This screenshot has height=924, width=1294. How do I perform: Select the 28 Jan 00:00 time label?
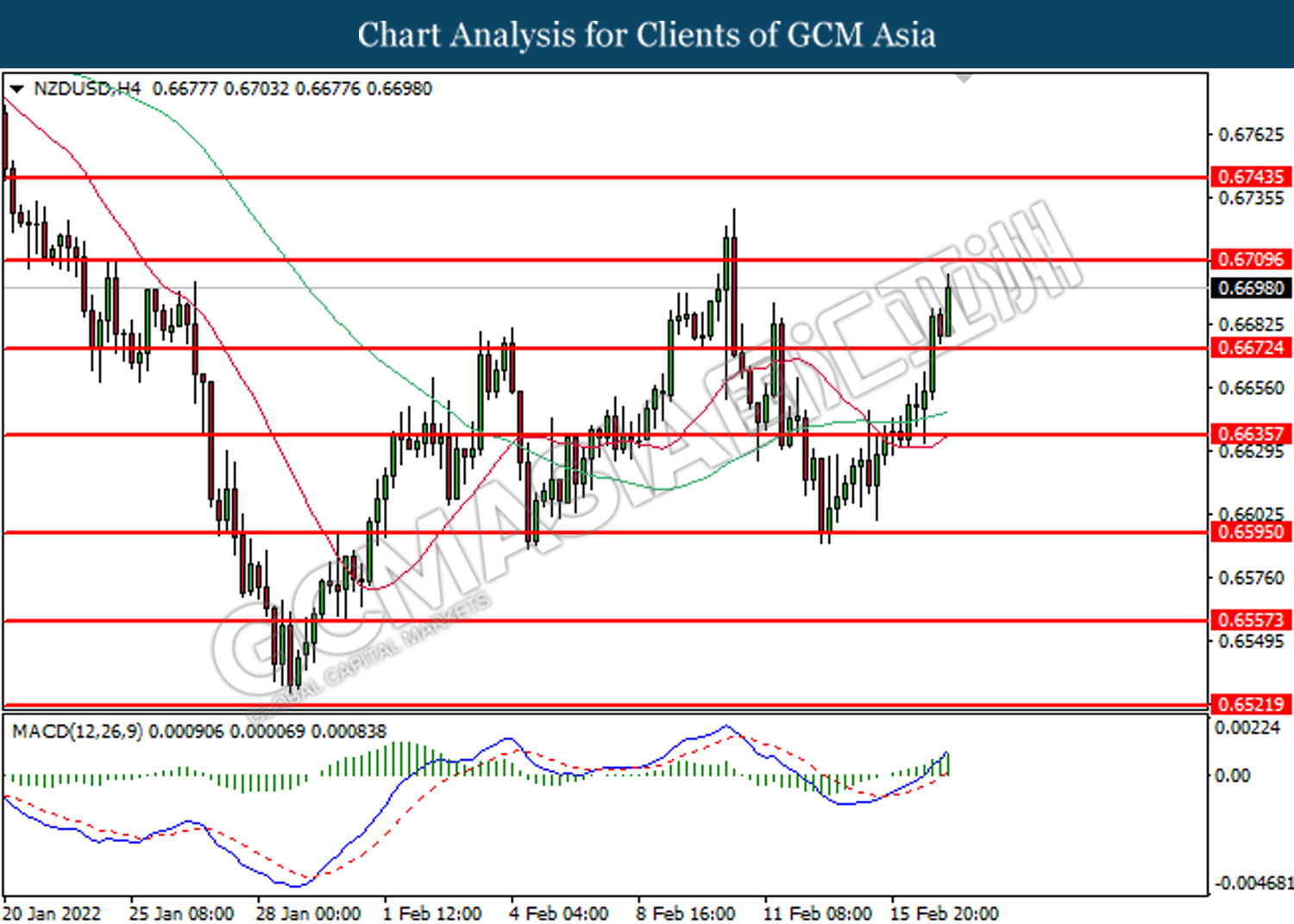(309, 913)
